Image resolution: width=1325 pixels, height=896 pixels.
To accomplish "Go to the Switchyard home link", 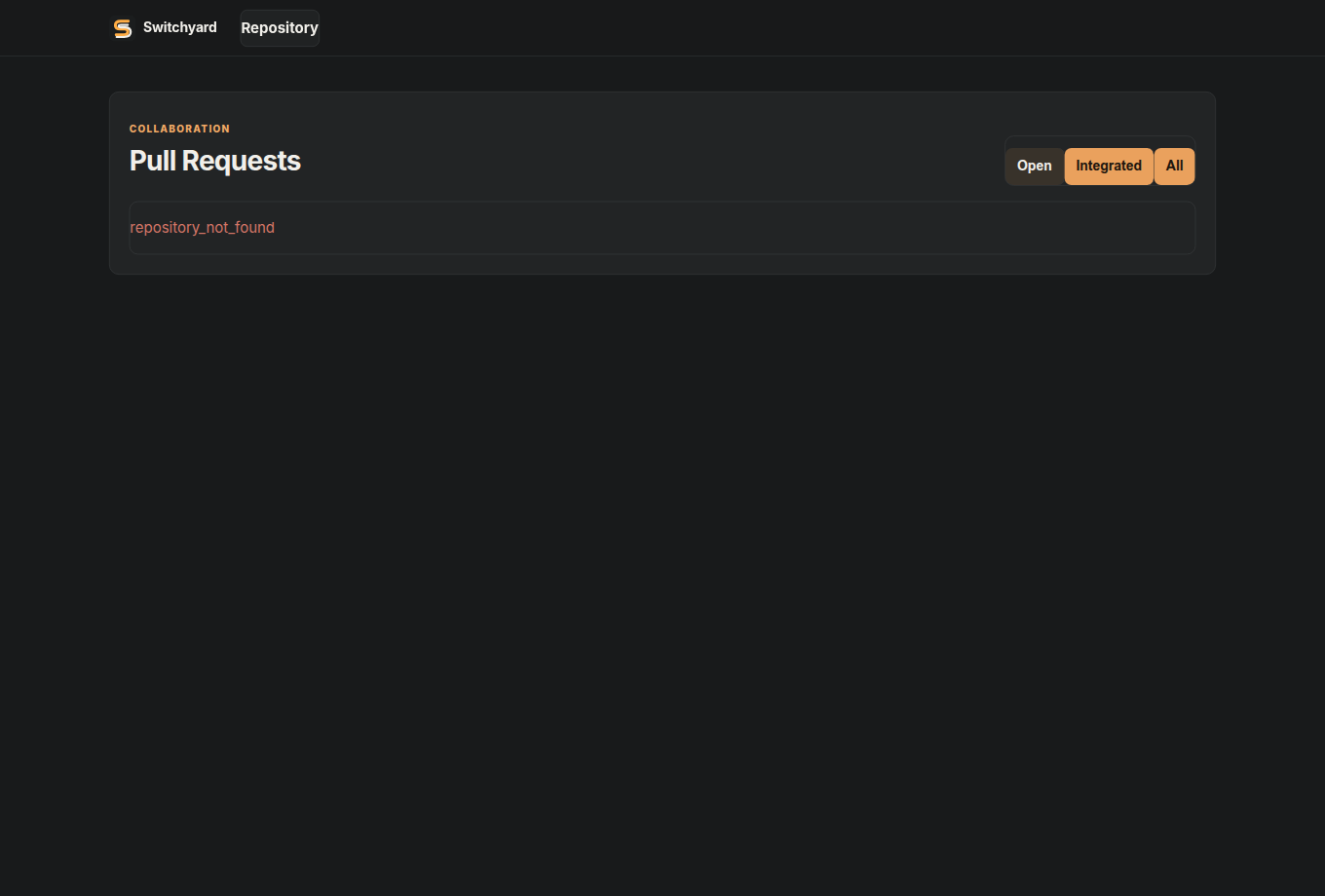I will coord(165,28).
